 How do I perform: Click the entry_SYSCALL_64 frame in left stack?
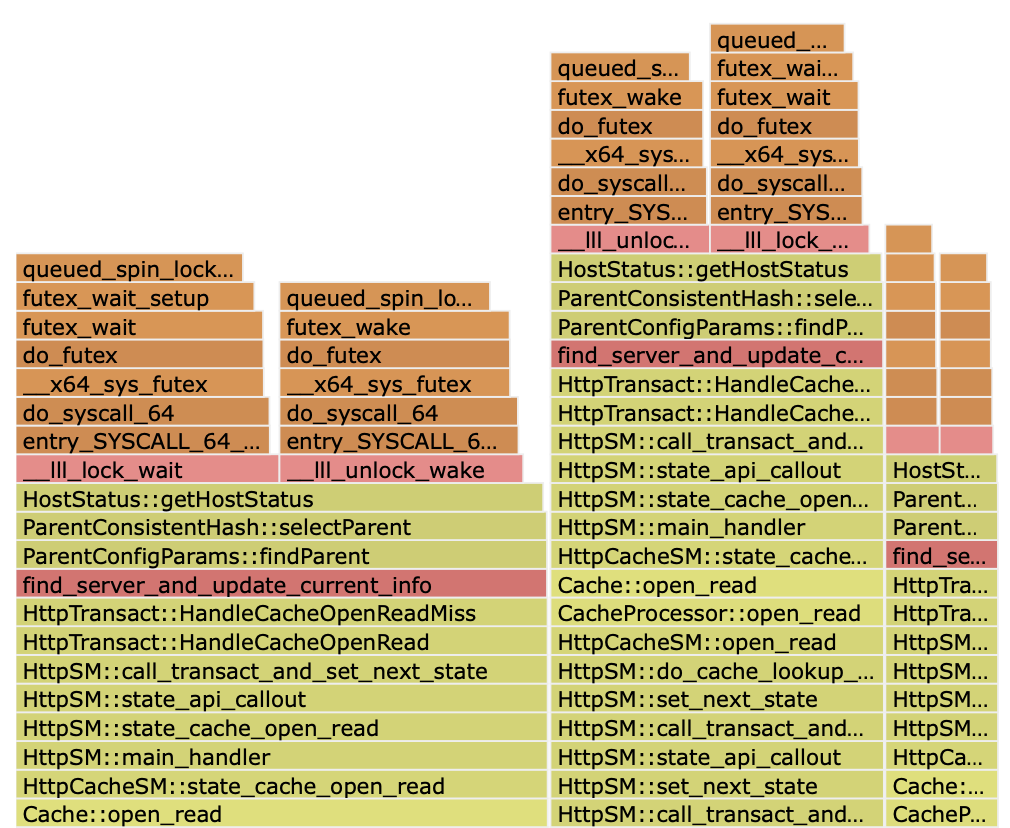tap(140, 440)
